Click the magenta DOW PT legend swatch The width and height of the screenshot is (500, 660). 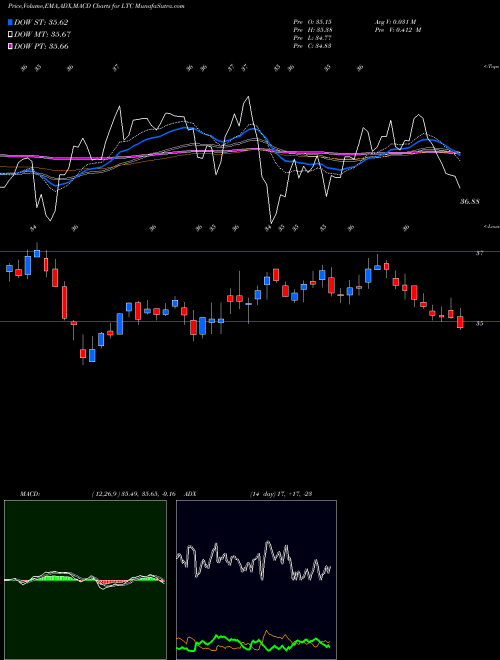coord(11,46)
